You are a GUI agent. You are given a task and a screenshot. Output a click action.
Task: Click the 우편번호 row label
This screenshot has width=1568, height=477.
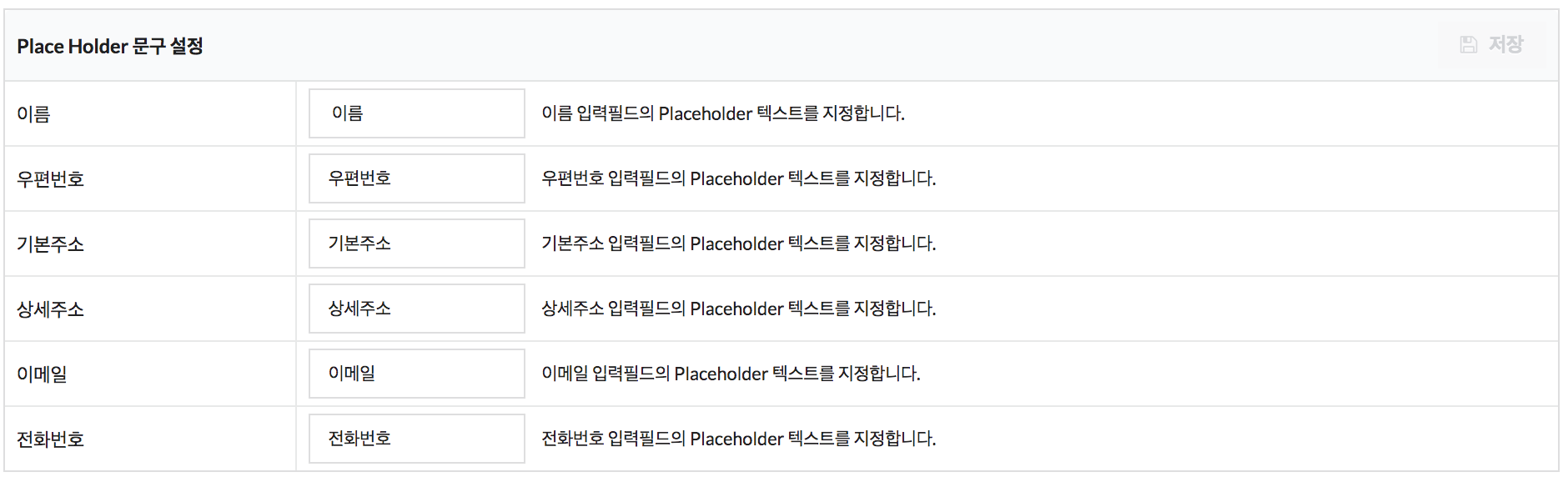tap(50, 179)
